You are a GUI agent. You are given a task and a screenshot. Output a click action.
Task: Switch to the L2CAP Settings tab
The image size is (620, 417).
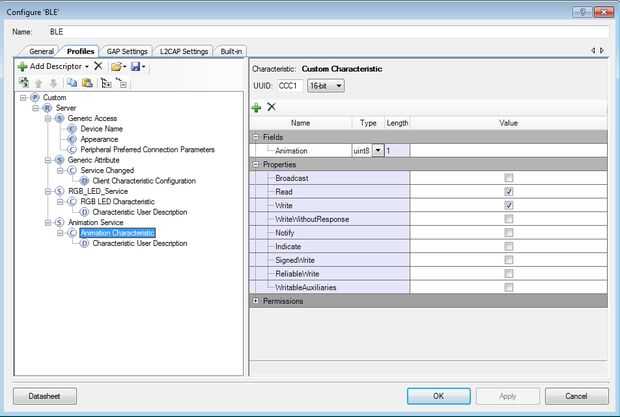click(x=184, y=51)
